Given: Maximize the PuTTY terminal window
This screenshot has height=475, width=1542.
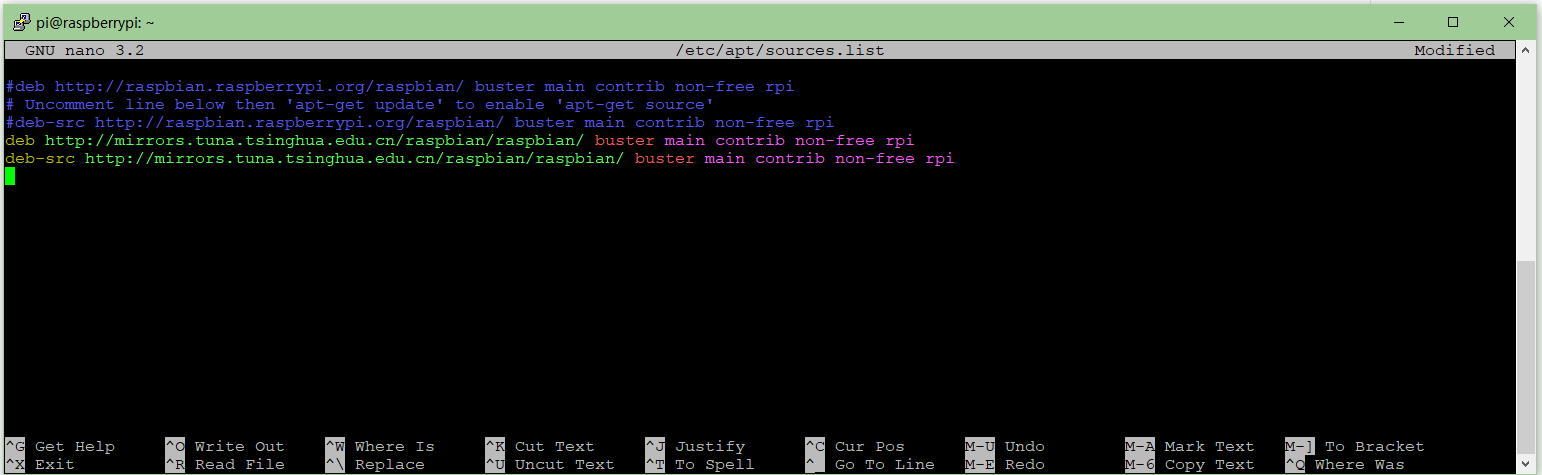Looking at the screenshot, I should pyautogui.click(x=1453, y=22).
